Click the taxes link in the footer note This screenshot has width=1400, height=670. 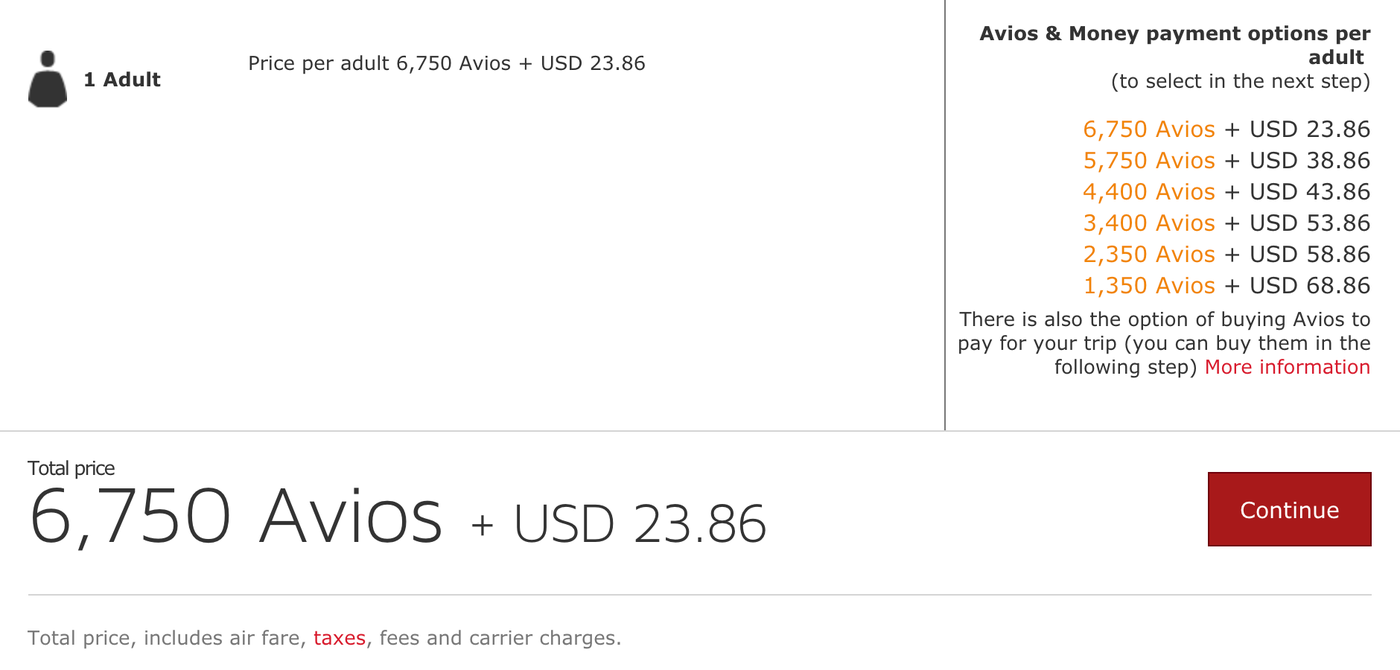click(339, 637)
